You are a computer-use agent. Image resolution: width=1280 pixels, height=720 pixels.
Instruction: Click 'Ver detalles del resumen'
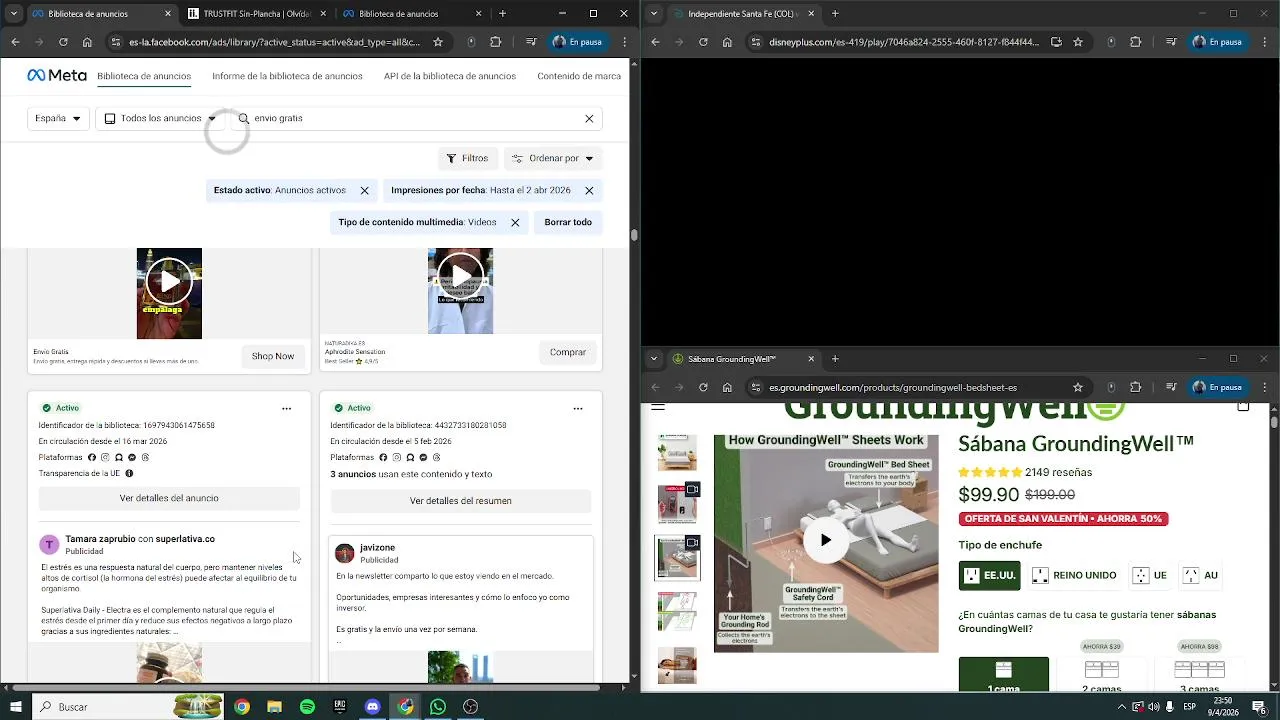461,501
